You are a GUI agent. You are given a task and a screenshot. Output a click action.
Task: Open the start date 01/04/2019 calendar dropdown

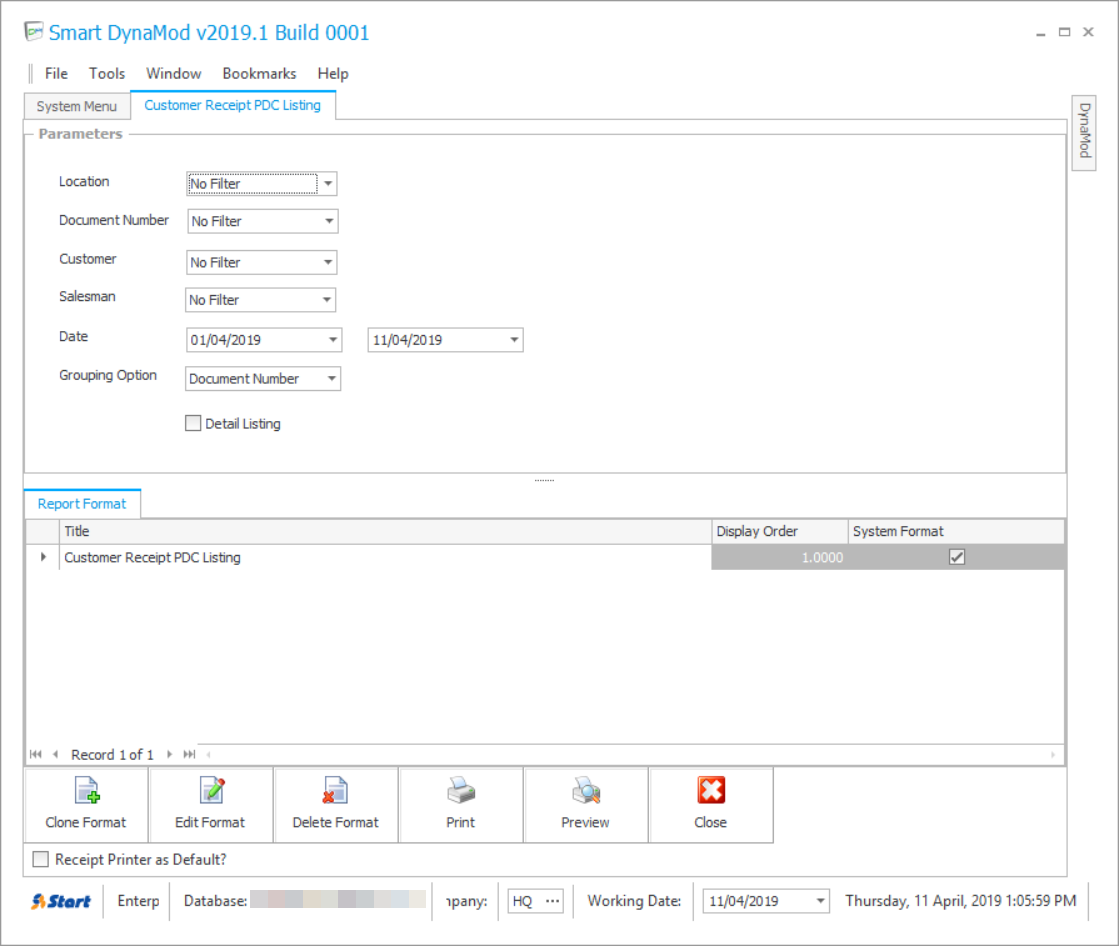tap(333, 340)
